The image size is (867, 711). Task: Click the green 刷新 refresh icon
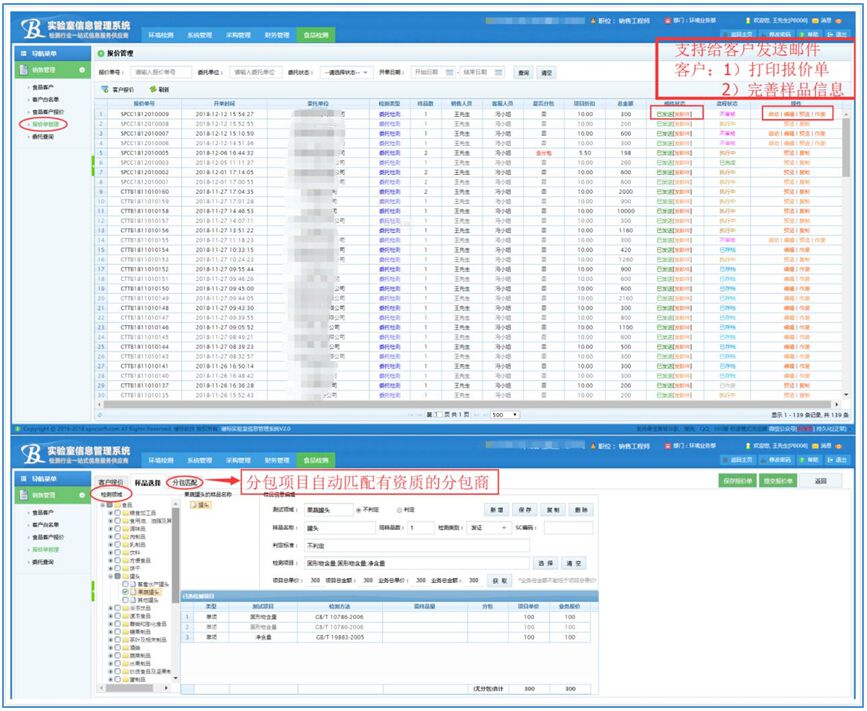click(152, 89)
